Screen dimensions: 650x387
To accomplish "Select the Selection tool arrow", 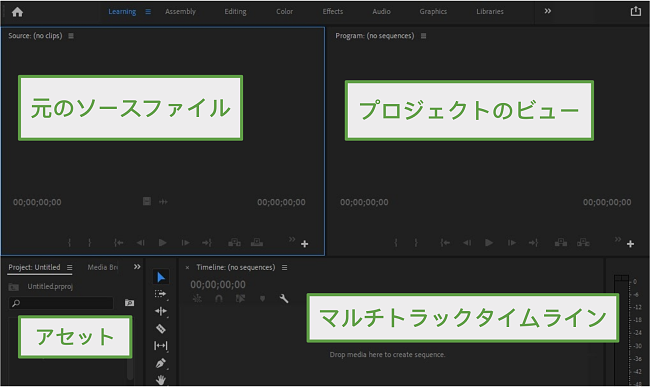I will [161, 277].
